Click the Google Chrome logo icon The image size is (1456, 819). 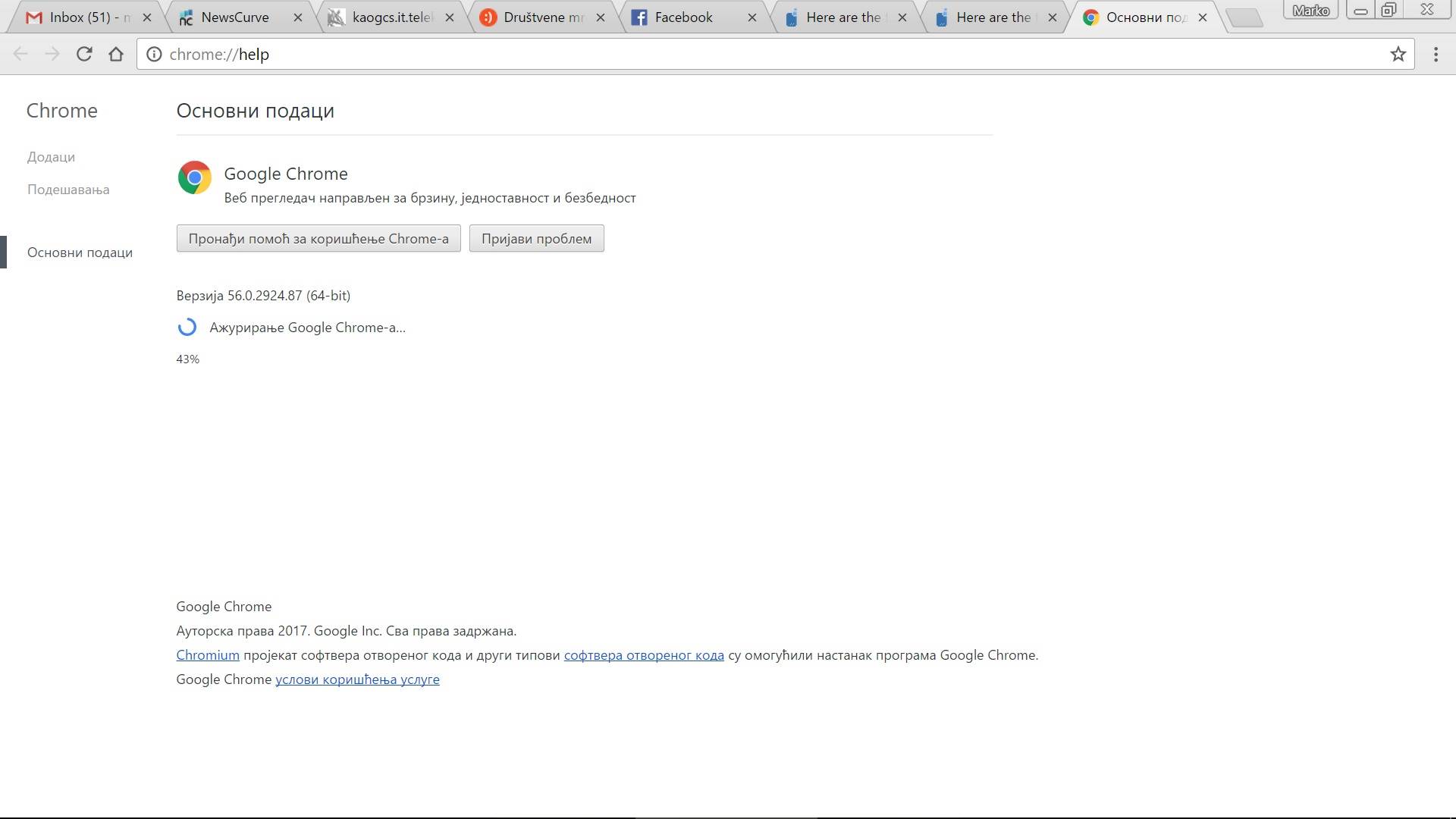pyautogui.click(x=195, y=177)
